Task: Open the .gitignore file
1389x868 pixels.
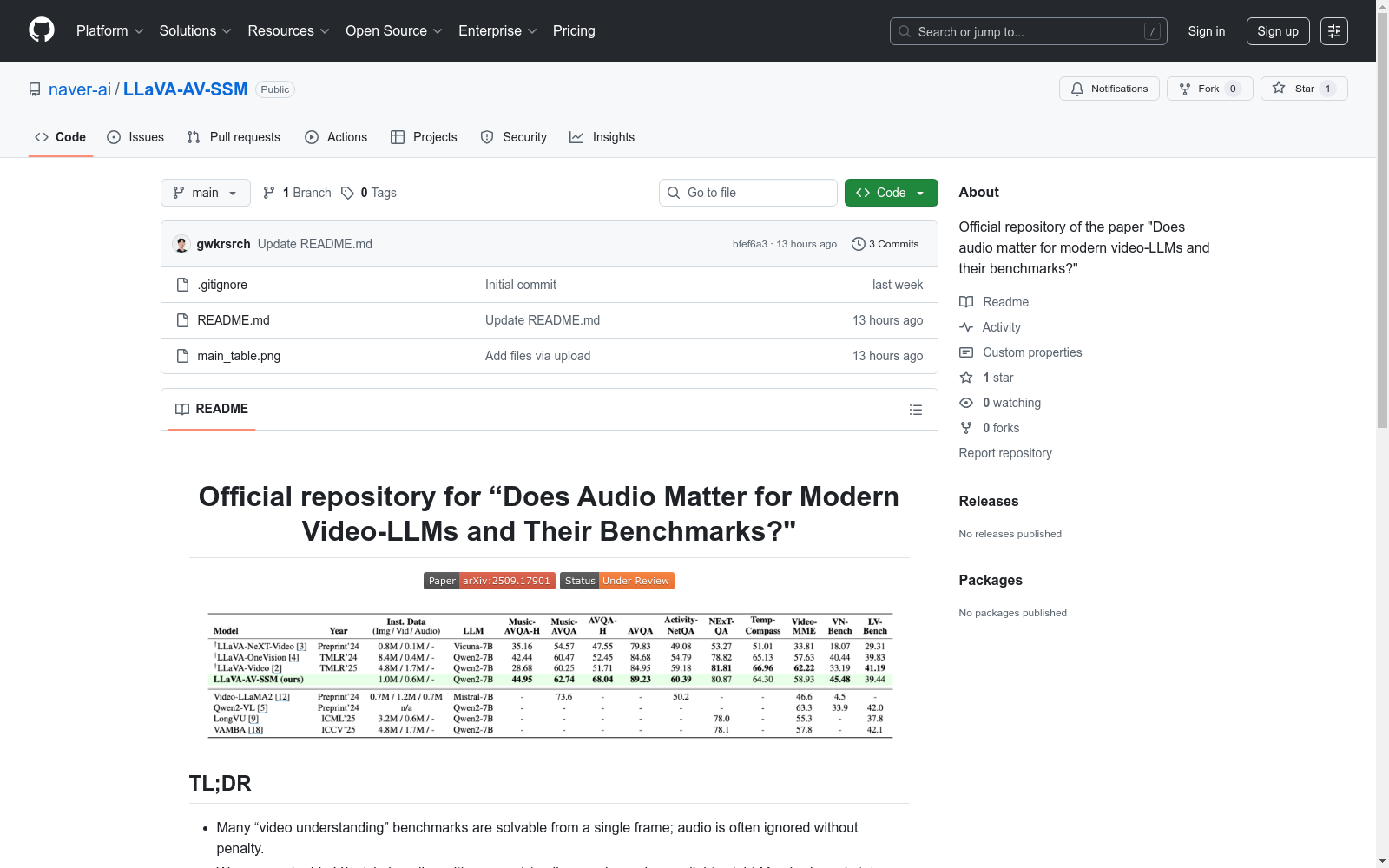Action: coord(222,285)
